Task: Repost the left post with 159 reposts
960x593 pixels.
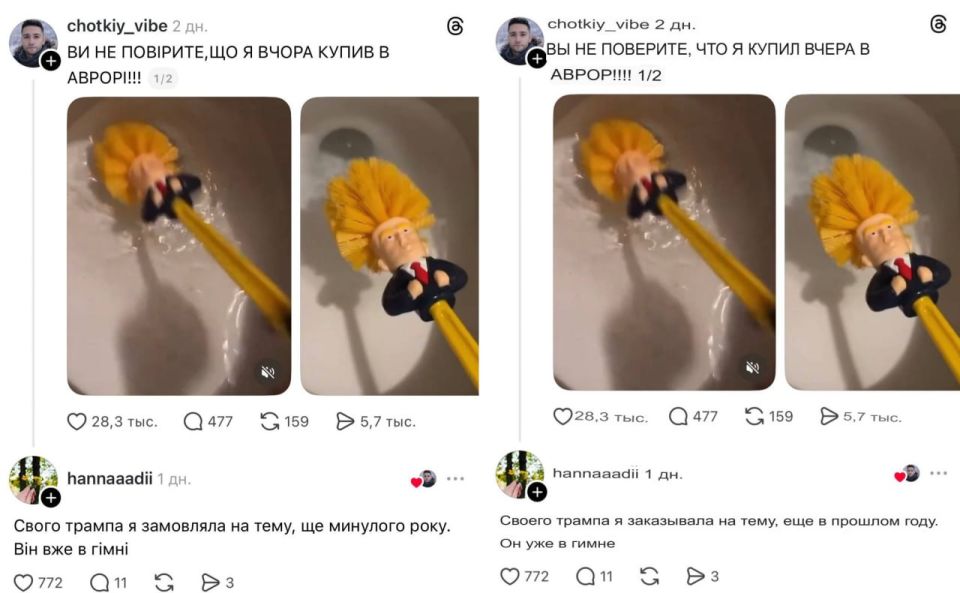Action: (269, 421)
